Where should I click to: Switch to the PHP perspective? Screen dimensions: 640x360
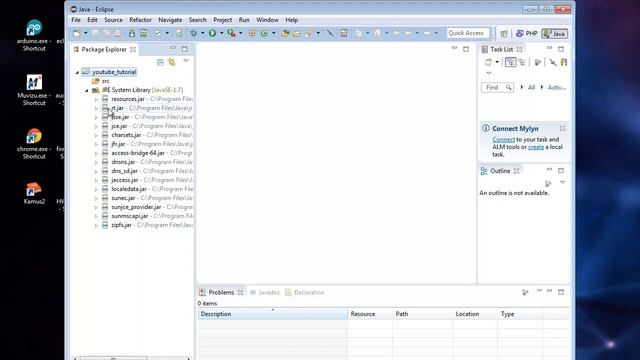(527, 33)
